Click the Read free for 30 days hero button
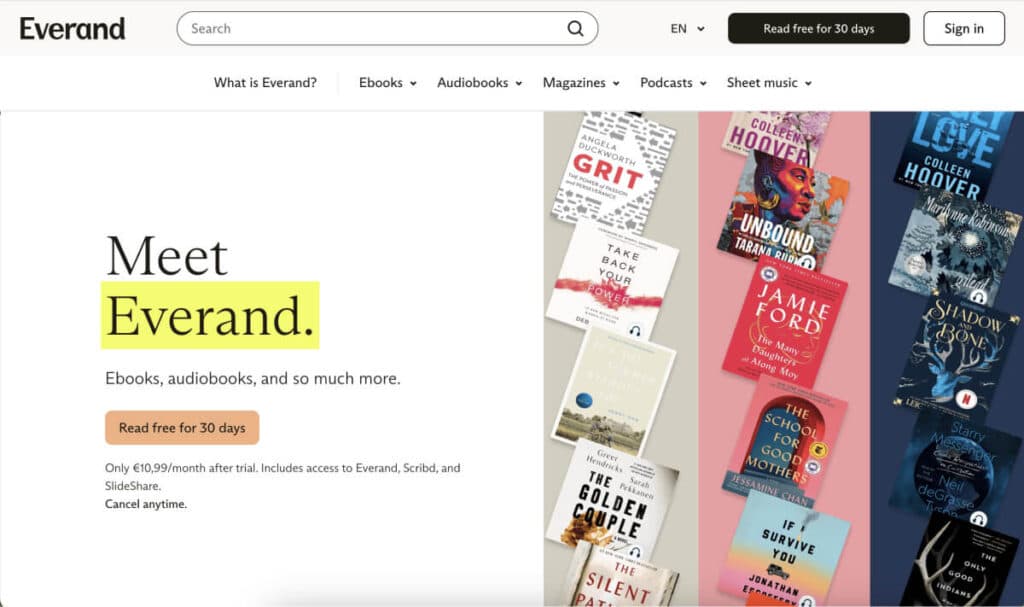Viewport: 1024px width, 607px height. [x=181, y=427]
